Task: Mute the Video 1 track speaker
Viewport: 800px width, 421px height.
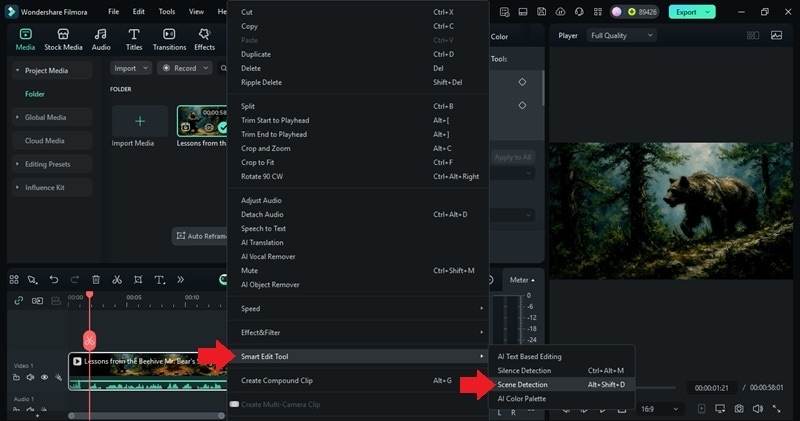Action: [30, 377]
